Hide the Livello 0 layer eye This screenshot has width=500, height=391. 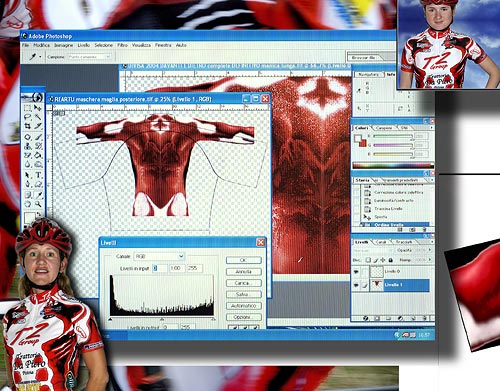pos(356,272)
